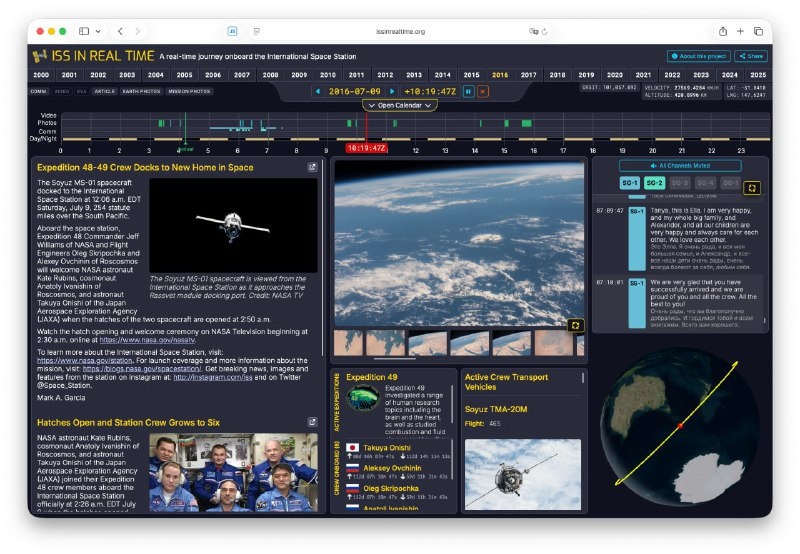800x554 pixels.
Task: Select the year 2020 tab
Action: tap(615, 75)
